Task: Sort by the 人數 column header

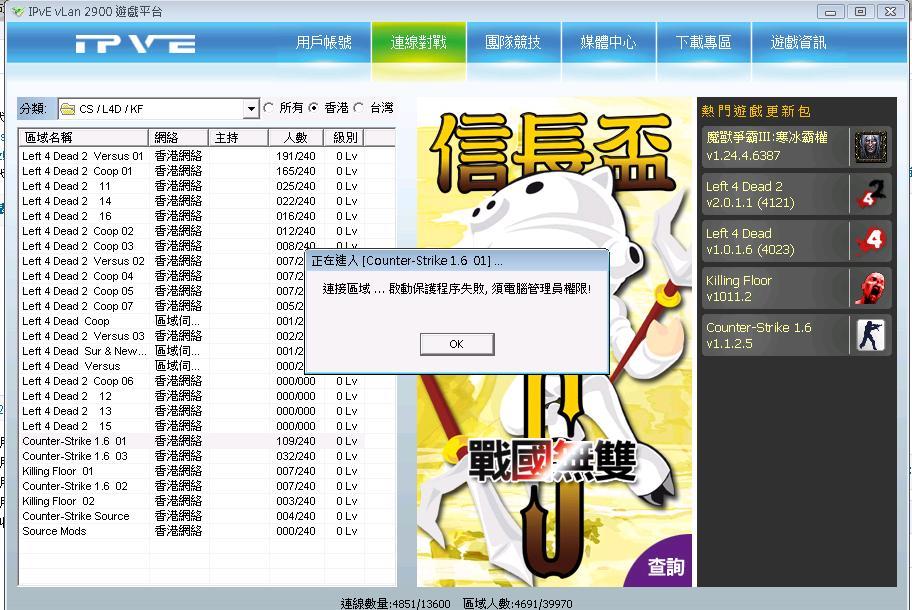Action: click(x=295, y=138)
